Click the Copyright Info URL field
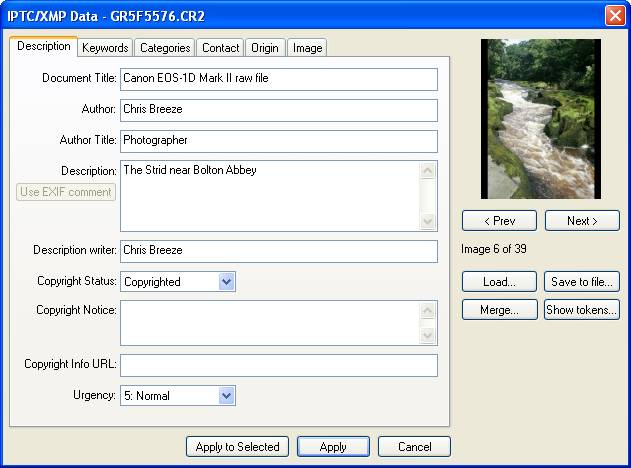This screenshot has height=468, width=631. coord(279,365)
